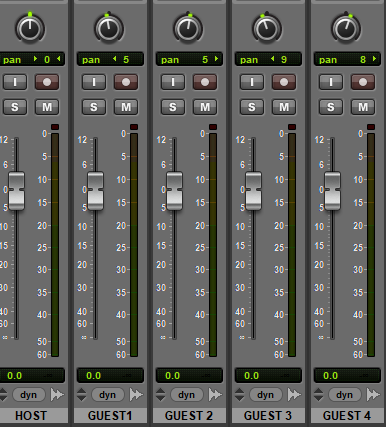Clear the GUEST 3 meter clip indicator
This screenshot has height=427, width=386.
[292, 127]
